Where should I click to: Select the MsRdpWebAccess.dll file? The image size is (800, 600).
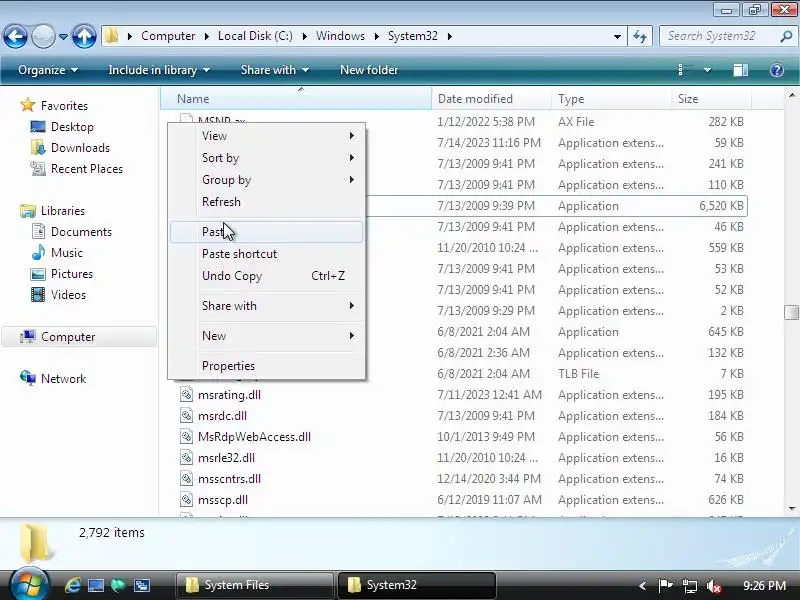[x=254, y=437]
